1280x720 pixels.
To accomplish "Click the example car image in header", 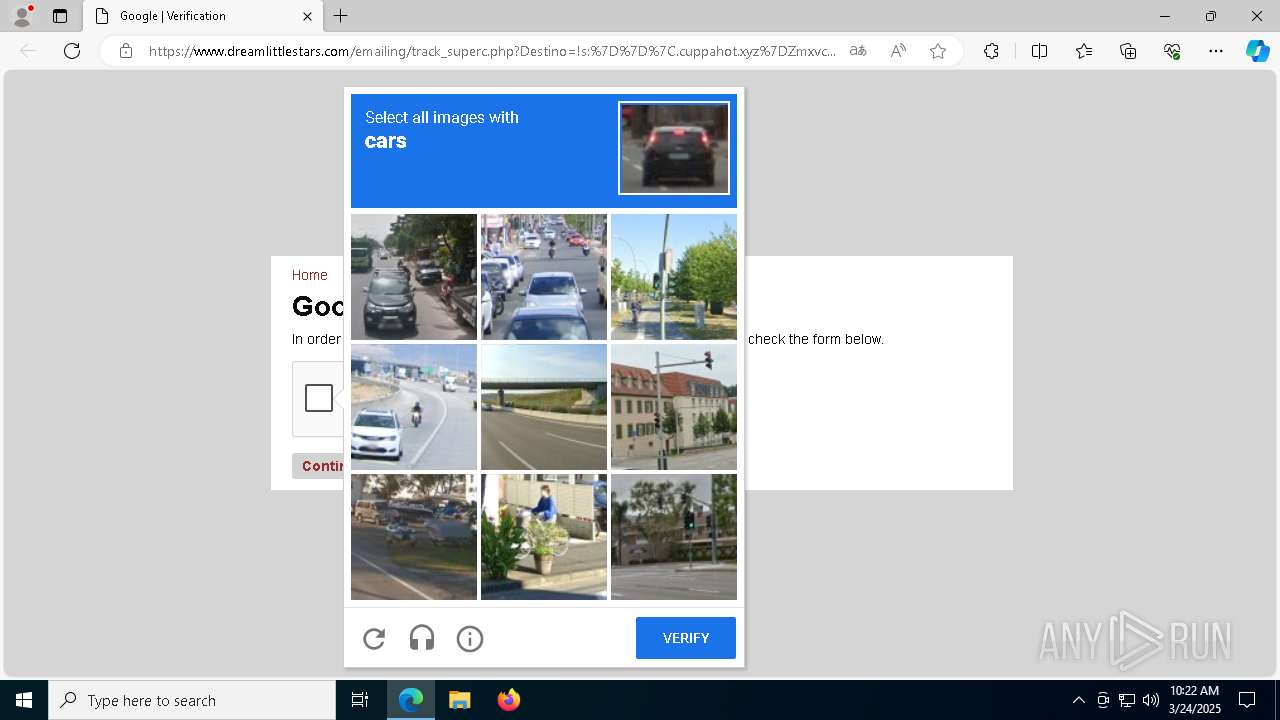I will click(674, 148).
